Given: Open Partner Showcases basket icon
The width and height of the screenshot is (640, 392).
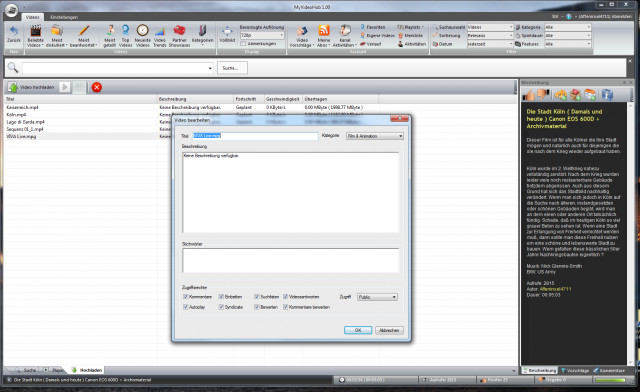Looking at the screenshot, I should click(x=180, y=36).
